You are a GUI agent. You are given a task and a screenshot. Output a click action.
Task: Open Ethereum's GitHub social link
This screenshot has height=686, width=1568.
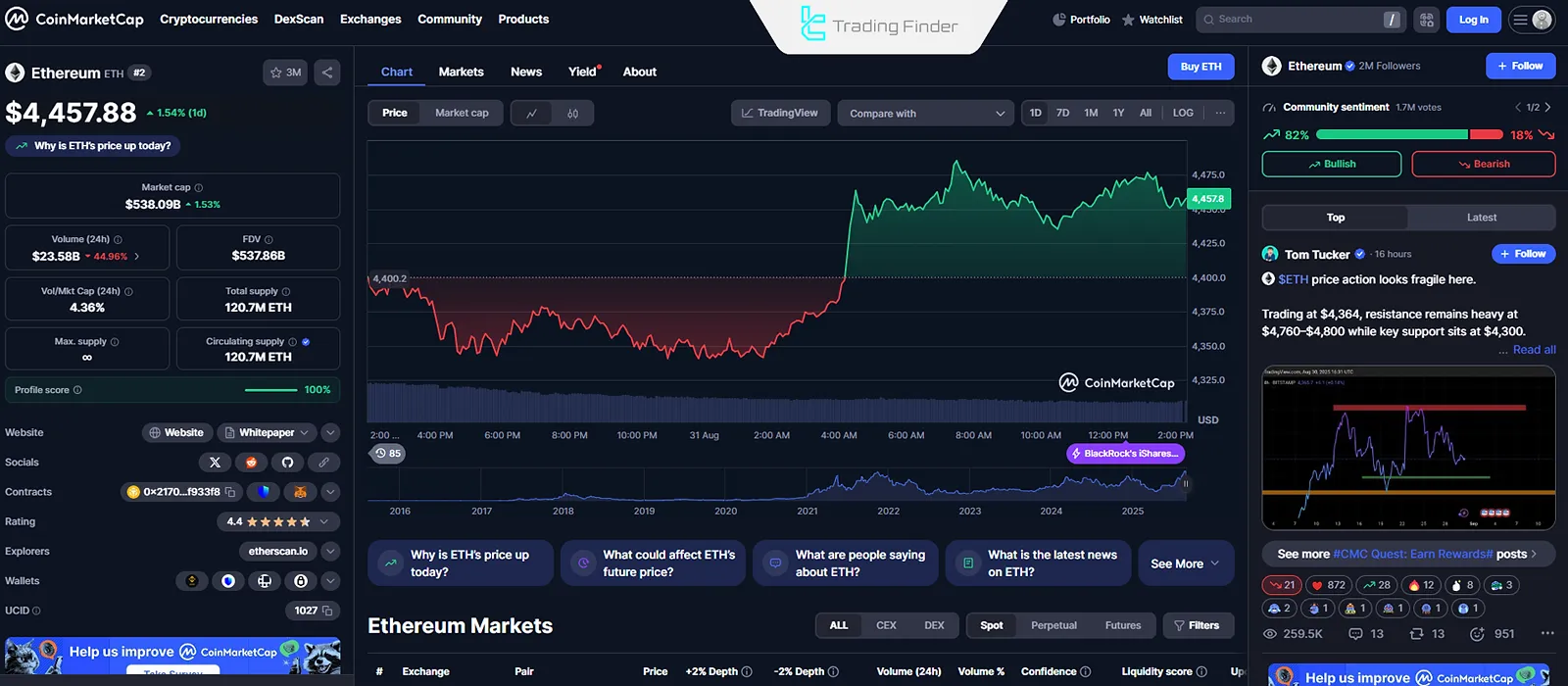pos(287,462)
